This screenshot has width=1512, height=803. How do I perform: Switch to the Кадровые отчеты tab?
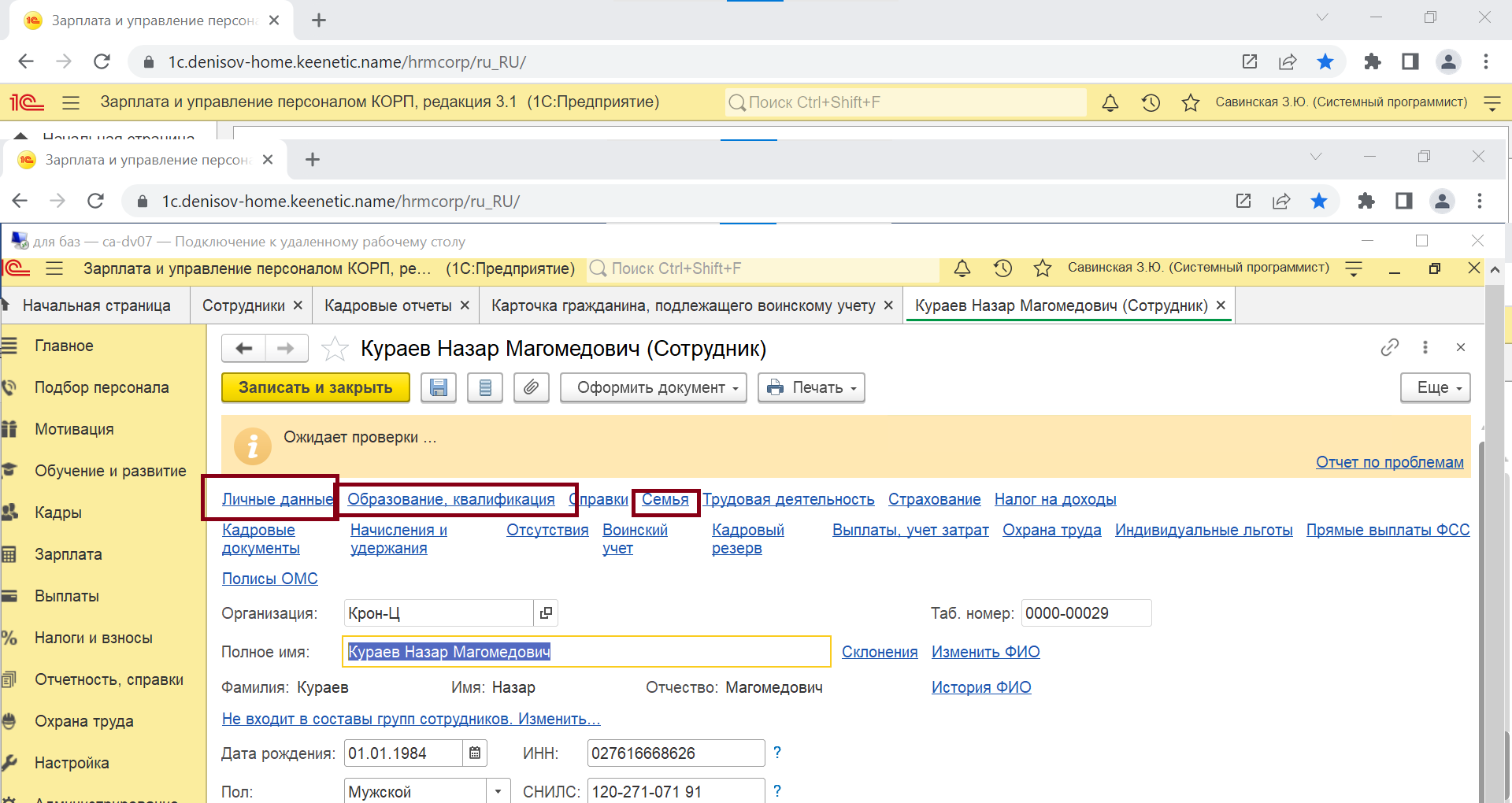tap(388, 305)
